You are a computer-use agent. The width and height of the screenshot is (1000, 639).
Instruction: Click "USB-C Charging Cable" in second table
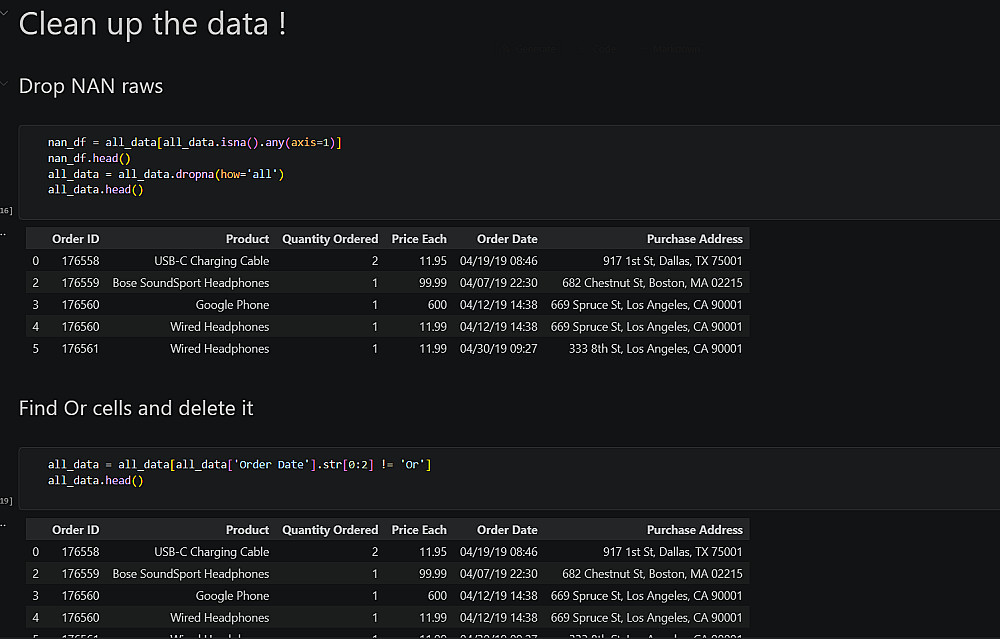211,552
